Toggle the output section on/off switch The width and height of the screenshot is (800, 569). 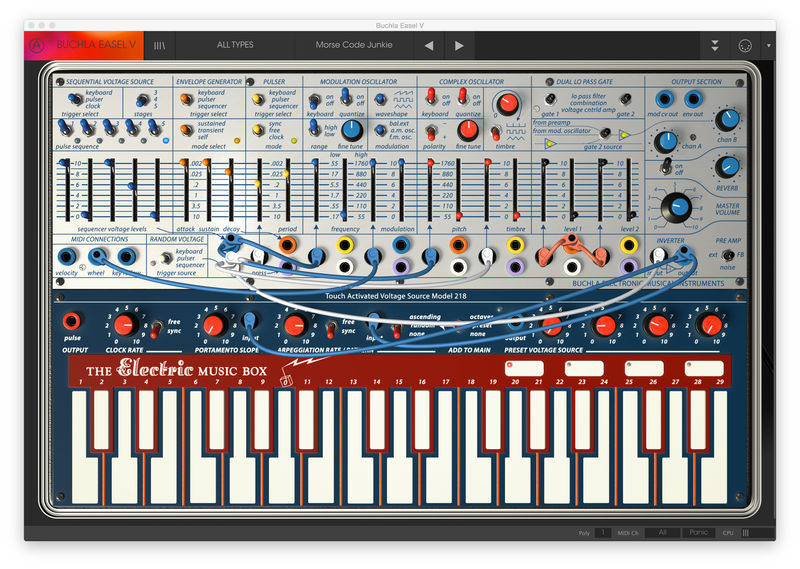(x=666, y=166)
